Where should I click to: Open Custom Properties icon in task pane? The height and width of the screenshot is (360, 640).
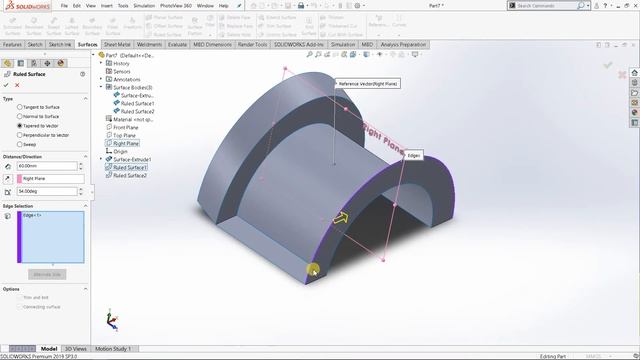pos(635,122)
